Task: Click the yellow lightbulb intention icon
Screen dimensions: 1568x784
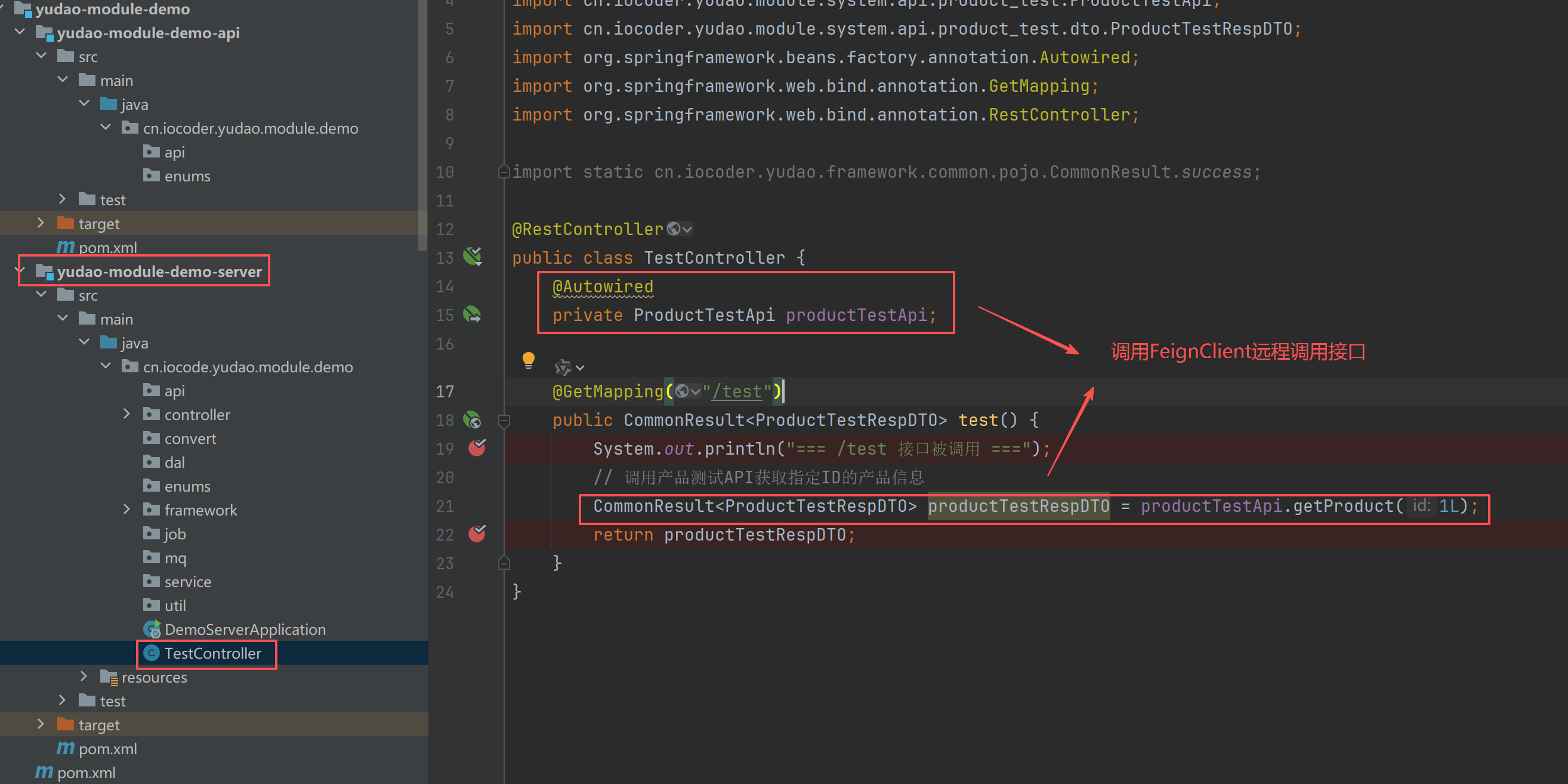Action: [528, 360]
